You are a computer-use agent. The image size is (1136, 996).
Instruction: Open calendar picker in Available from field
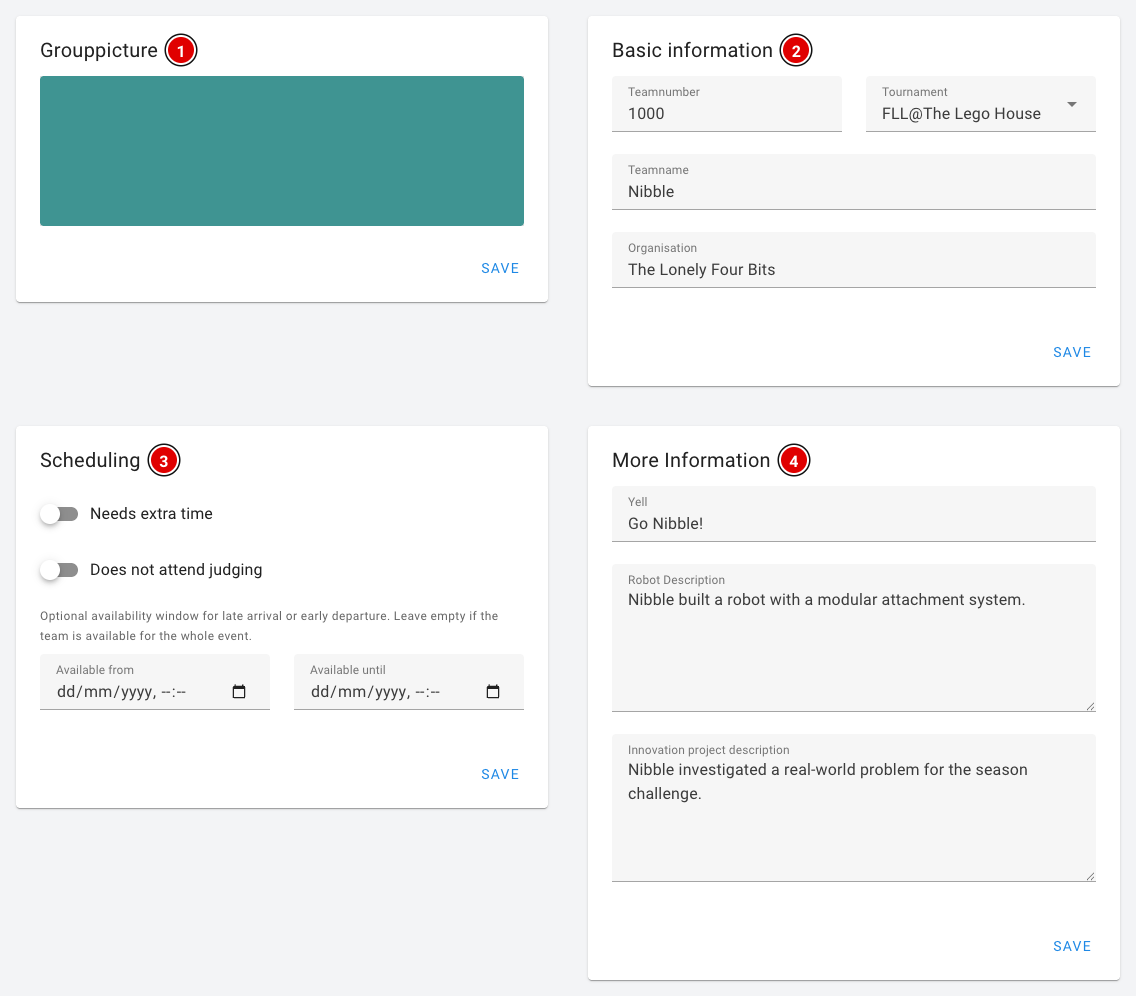pos(239,692)
